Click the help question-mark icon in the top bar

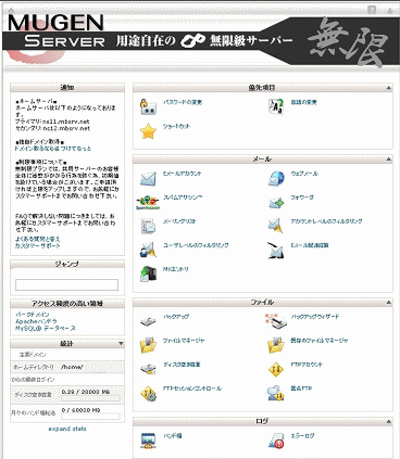point(372,10)
